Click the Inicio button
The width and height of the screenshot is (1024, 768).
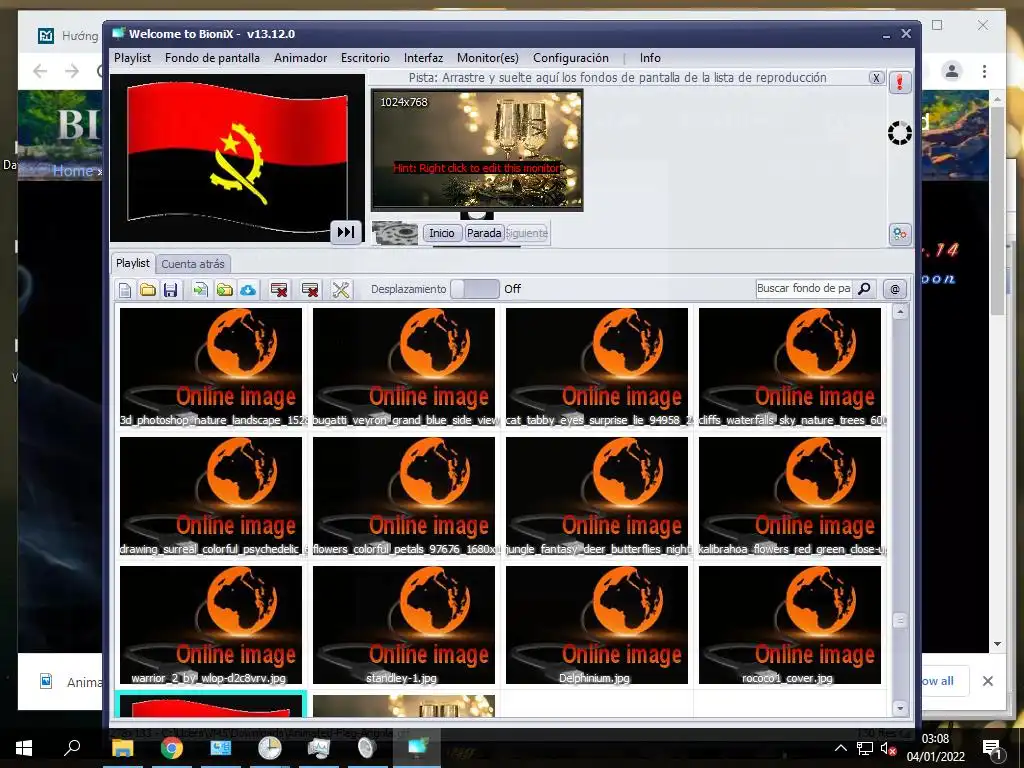[x=442, y=233]
